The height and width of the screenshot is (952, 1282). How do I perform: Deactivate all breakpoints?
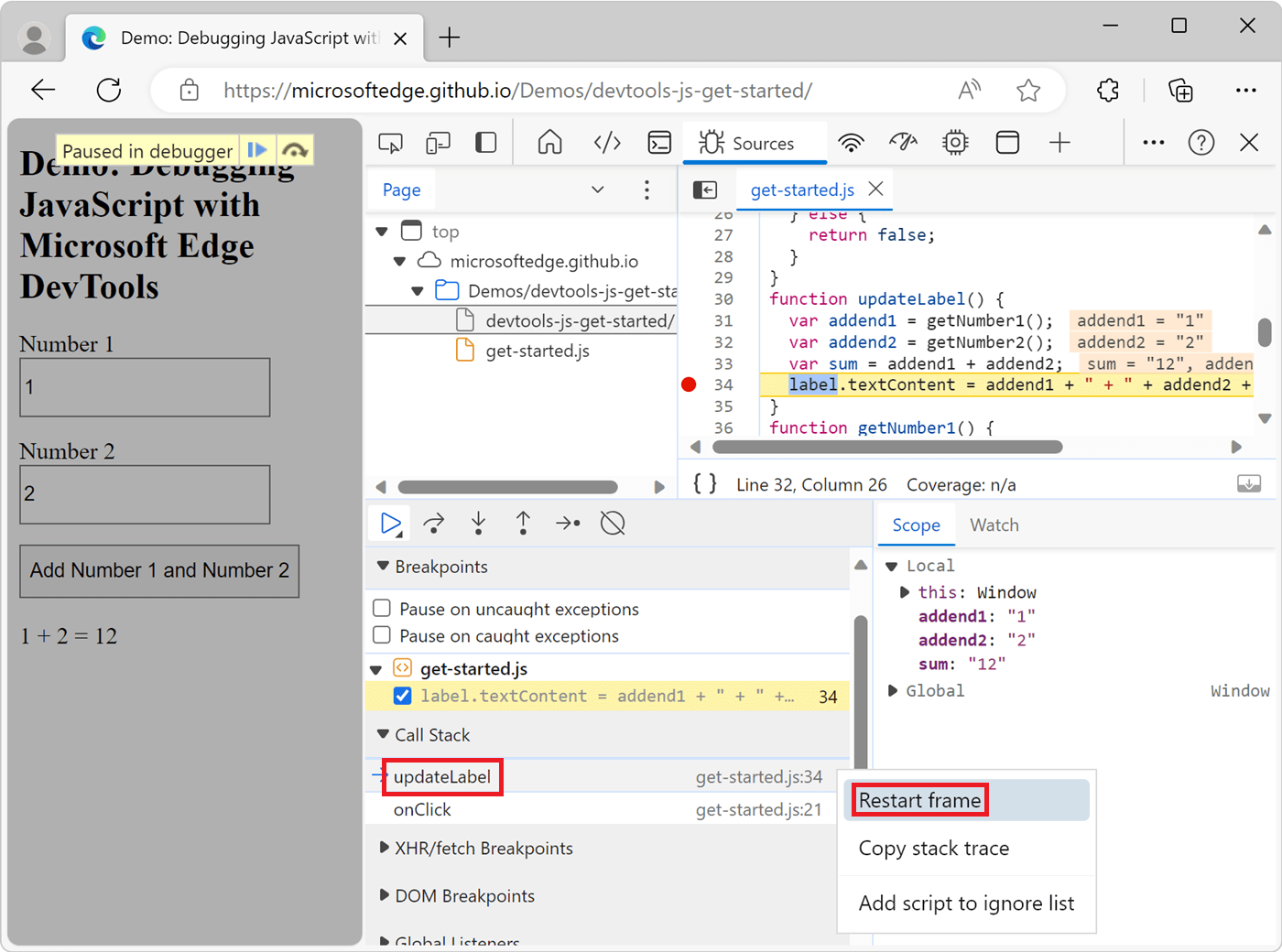pyautogui.click(x=612, y=523)
